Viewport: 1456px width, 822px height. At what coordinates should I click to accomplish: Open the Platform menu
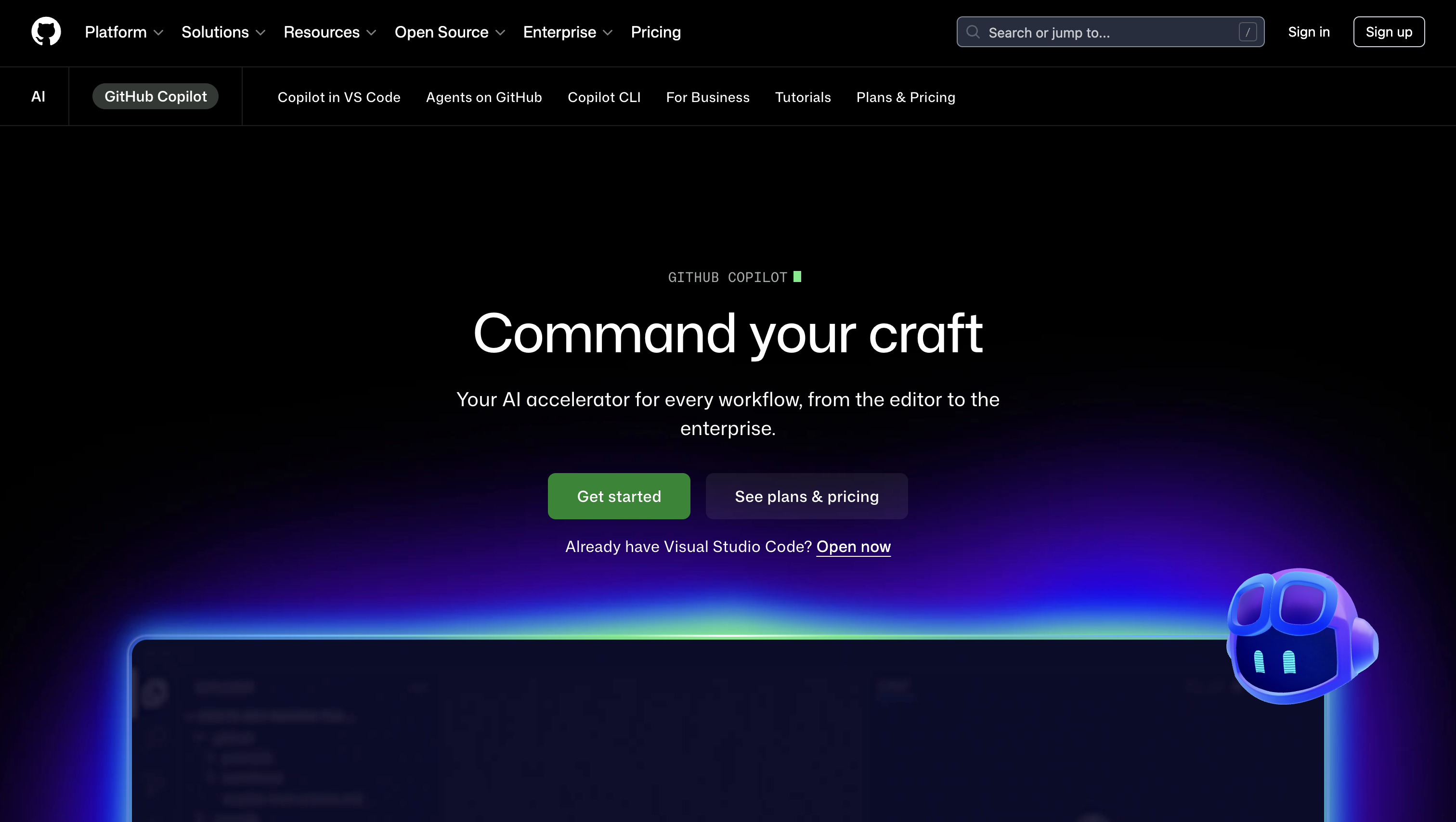click(124, 32)
